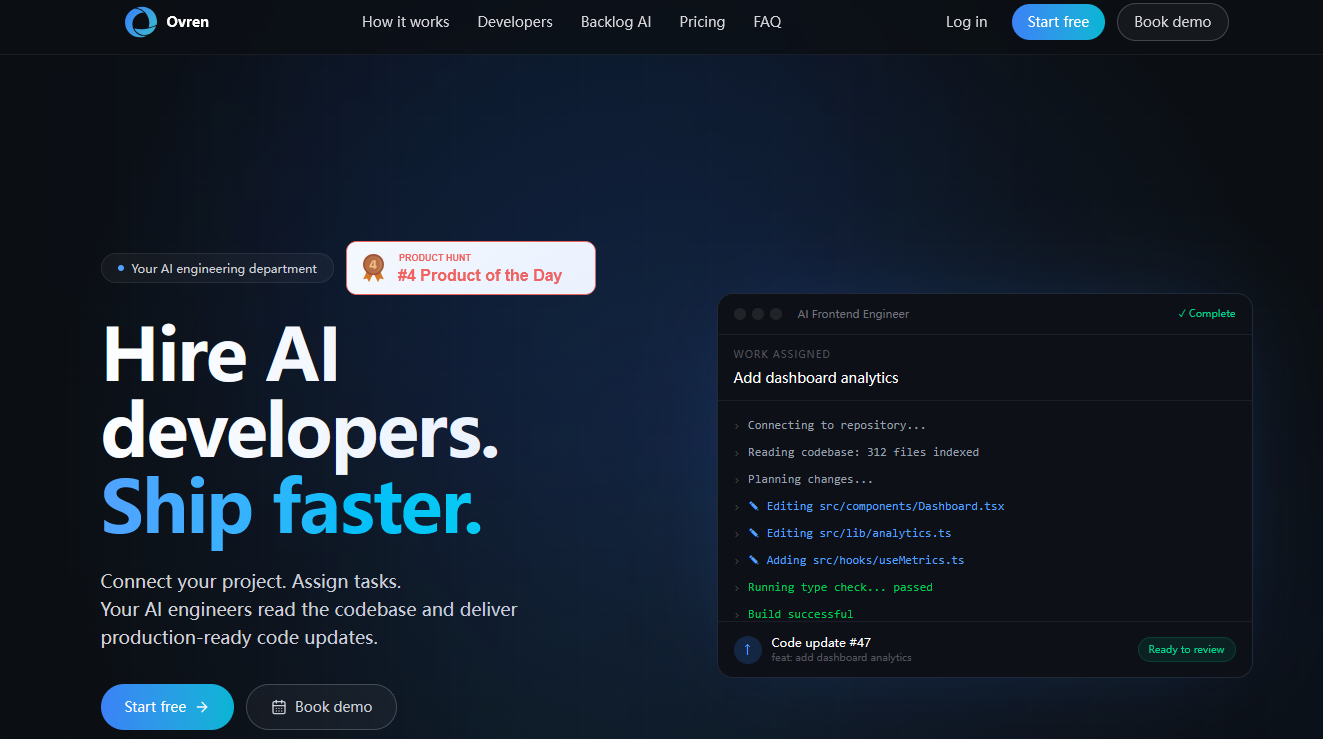Click the arrow icon on hero Start free
Screen dimensions: 1323x739
[x=202, y=707]
